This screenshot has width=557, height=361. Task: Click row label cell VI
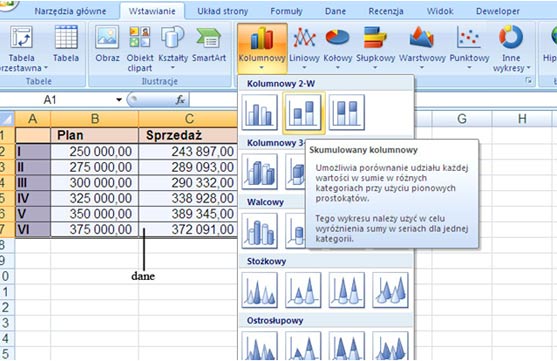click(33, 230)
